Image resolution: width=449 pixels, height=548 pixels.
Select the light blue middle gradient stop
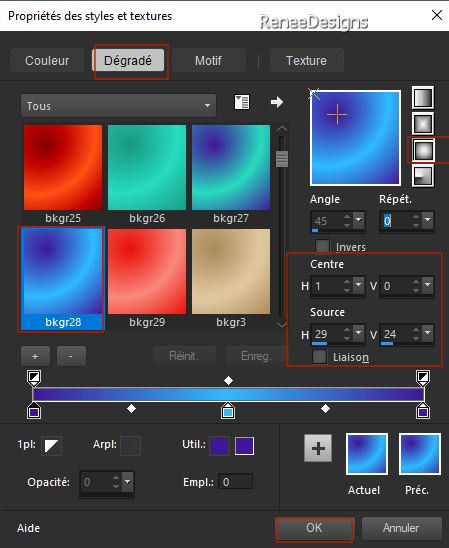point(228,410)
